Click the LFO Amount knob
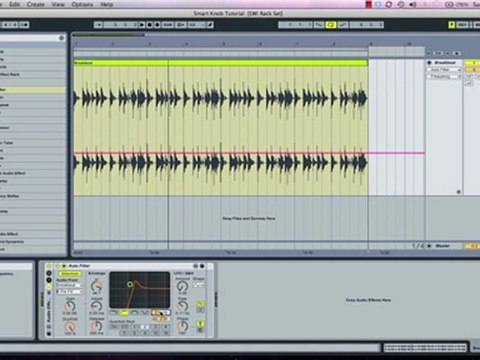Viewport: 480px width, 360px height. pos(182,286)
